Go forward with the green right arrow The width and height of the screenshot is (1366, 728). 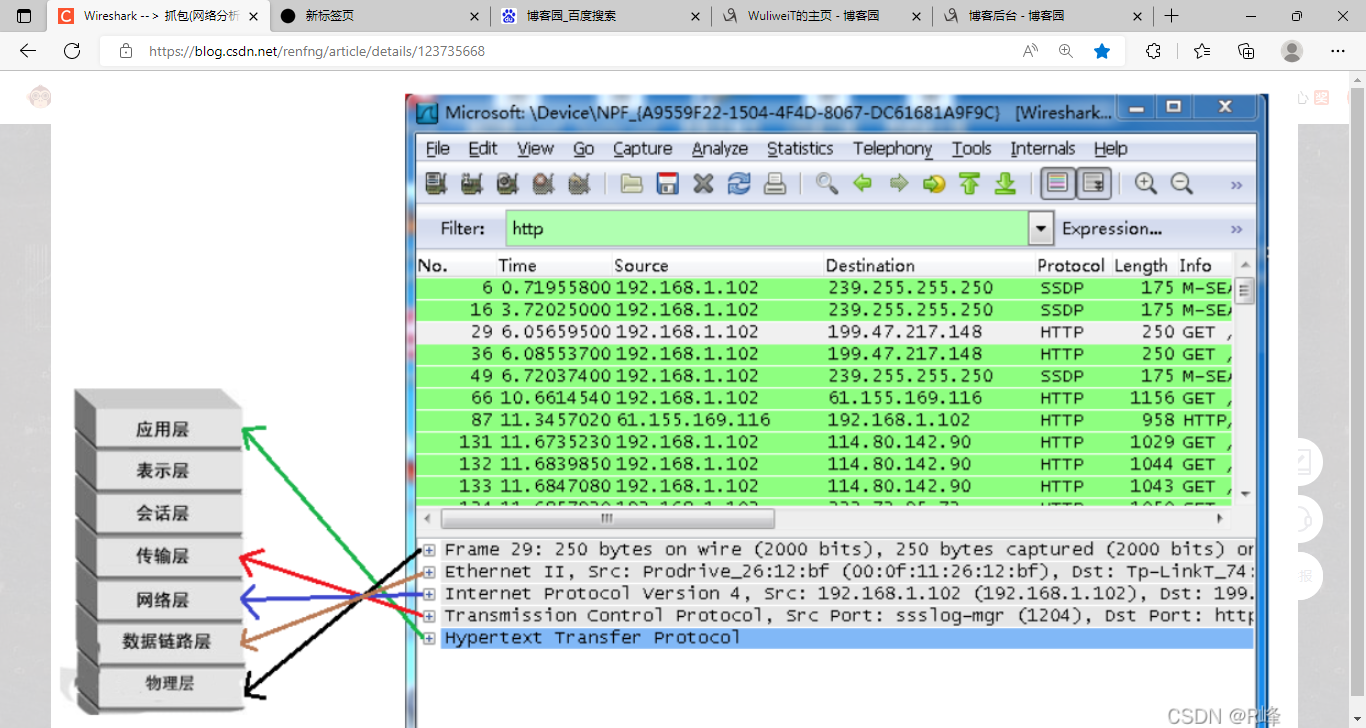(899, 184)
